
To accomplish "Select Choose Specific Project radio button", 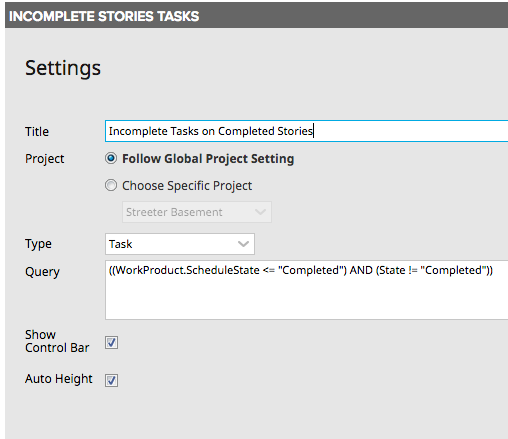I will [111, 185].
